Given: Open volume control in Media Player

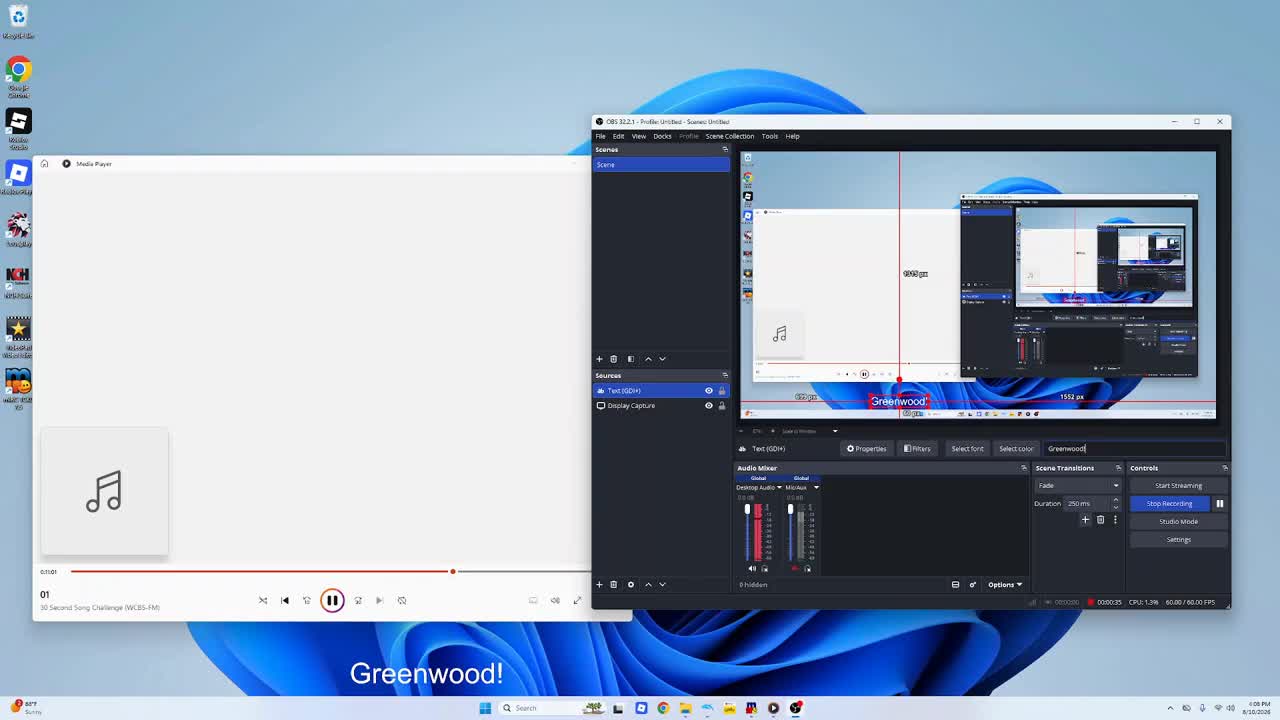Looking at the screenshot, I should point(555,600).
